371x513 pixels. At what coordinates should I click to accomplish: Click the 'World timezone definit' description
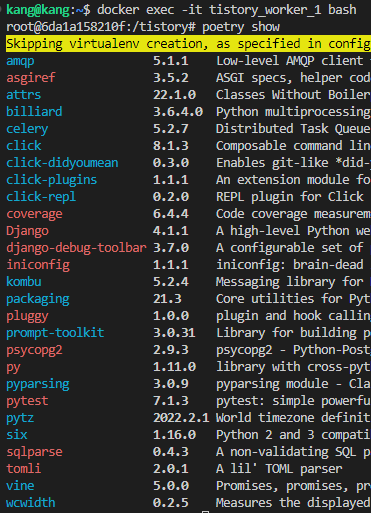(293, 418)
